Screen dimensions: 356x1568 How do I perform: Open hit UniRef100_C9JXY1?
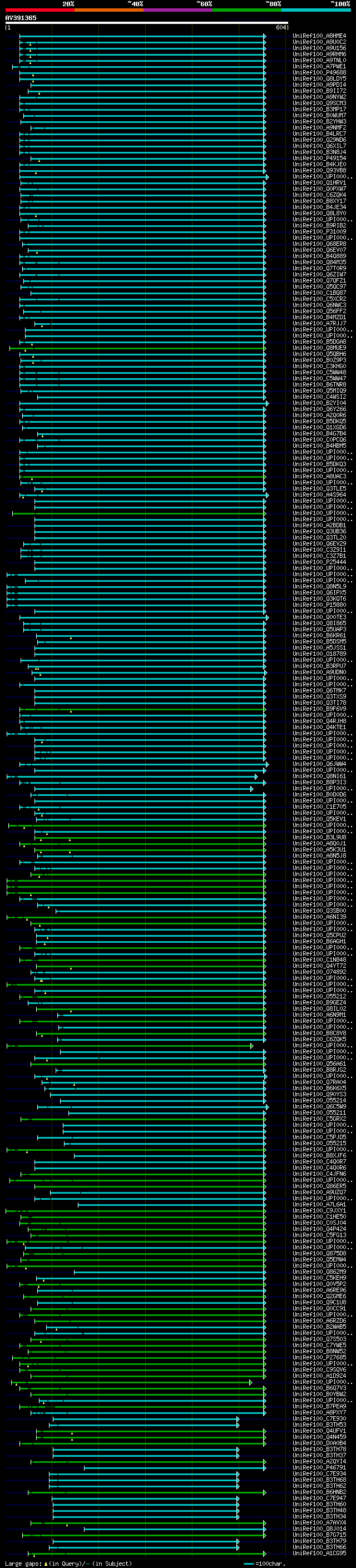click(319, 1210)
